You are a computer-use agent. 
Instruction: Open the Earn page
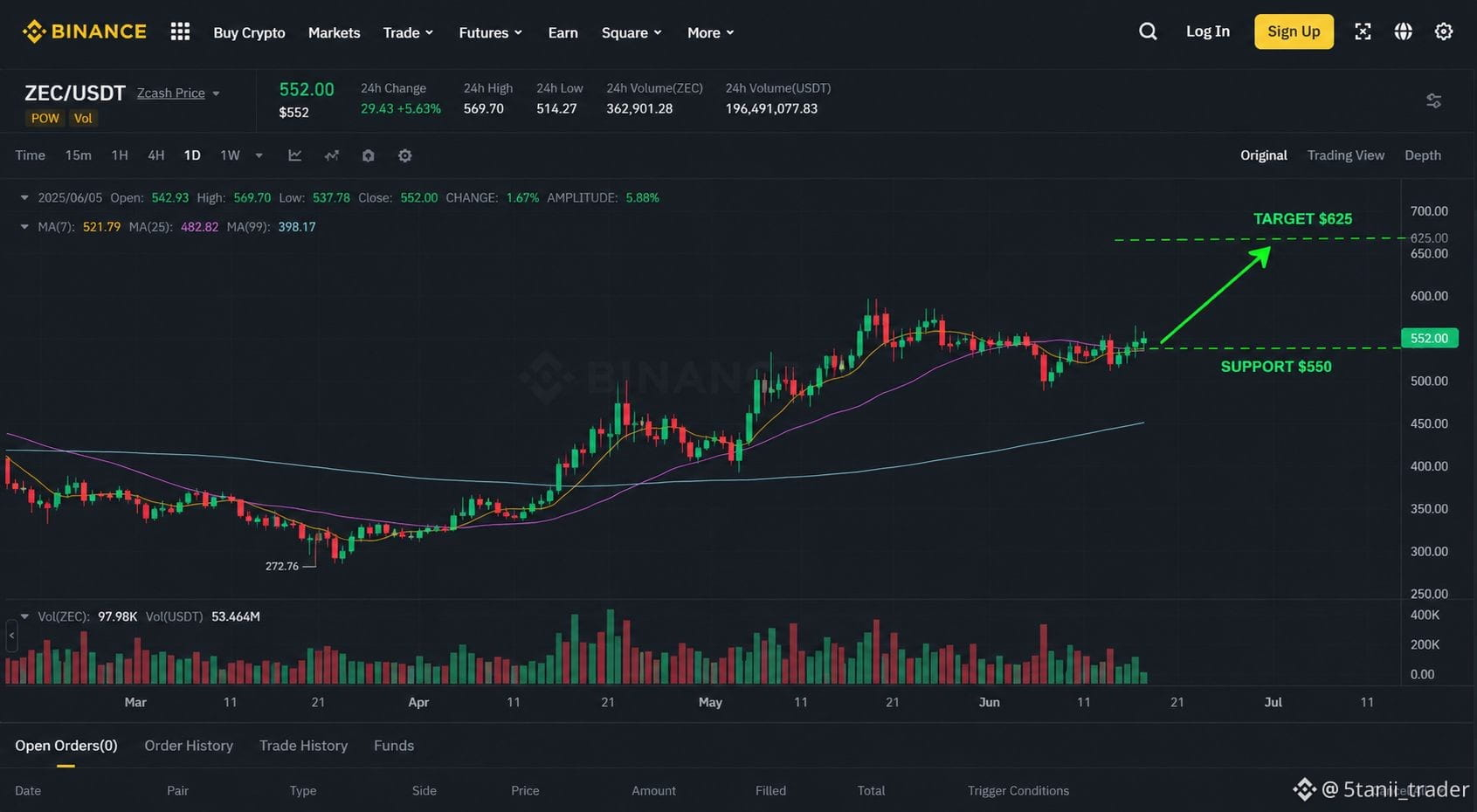click(x=563, y=32)
